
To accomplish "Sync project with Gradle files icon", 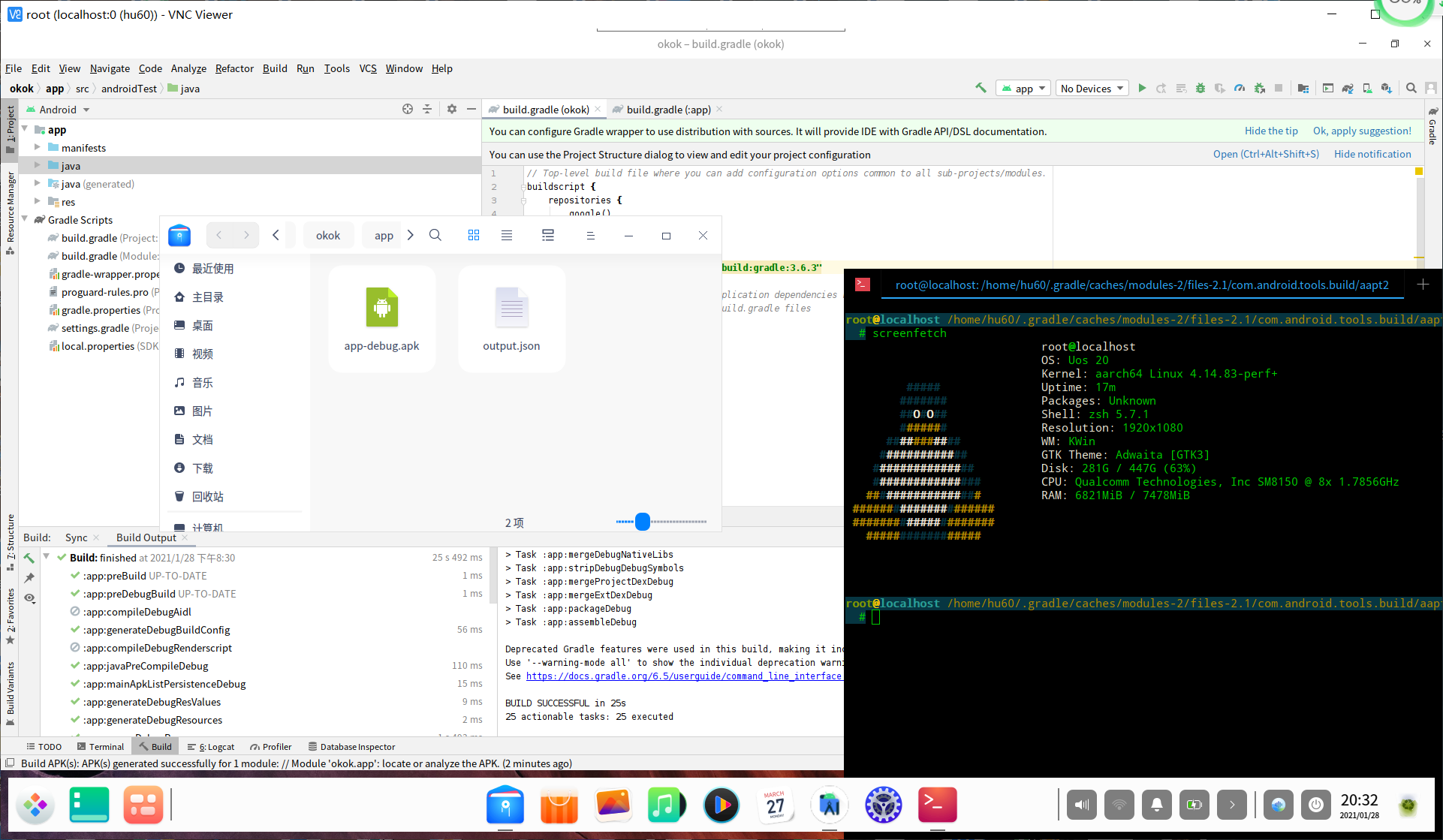I will coord(1348,88).
